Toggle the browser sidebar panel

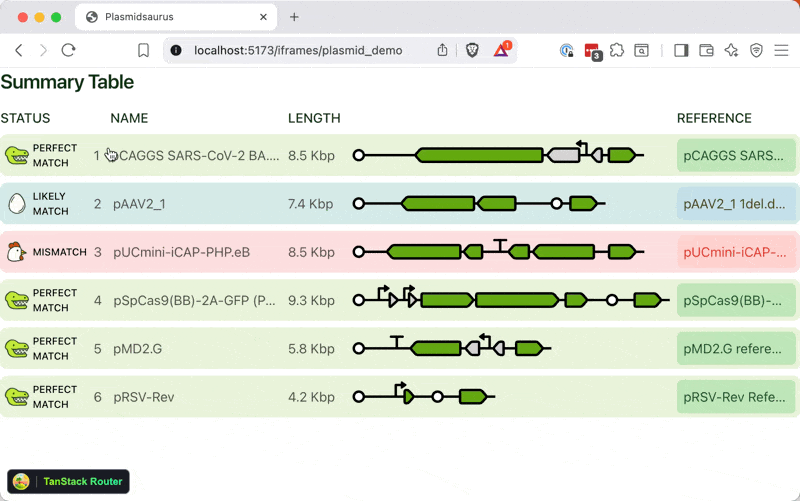681,50
